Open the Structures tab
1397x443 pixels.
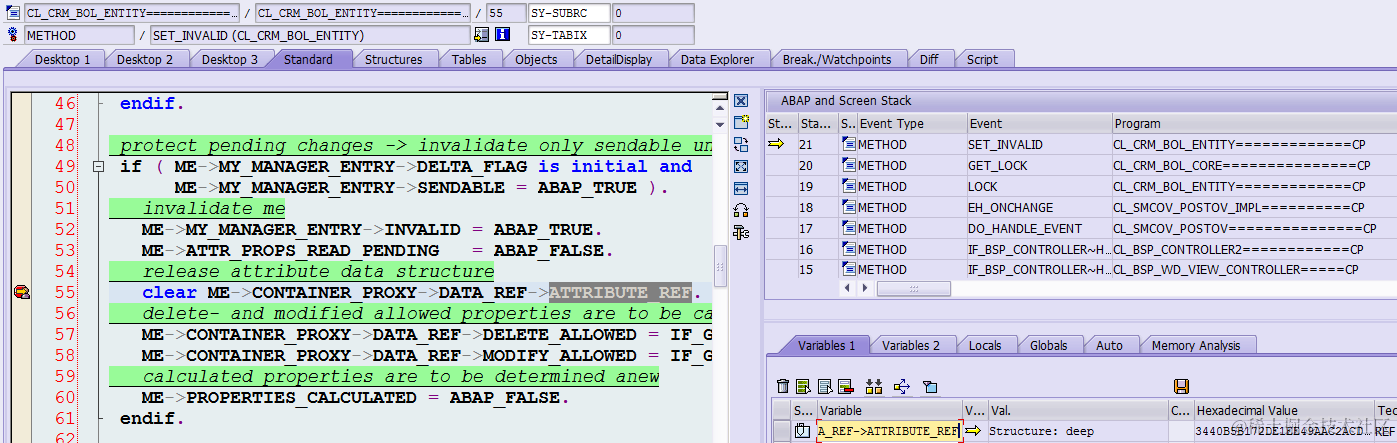point(393,59)
